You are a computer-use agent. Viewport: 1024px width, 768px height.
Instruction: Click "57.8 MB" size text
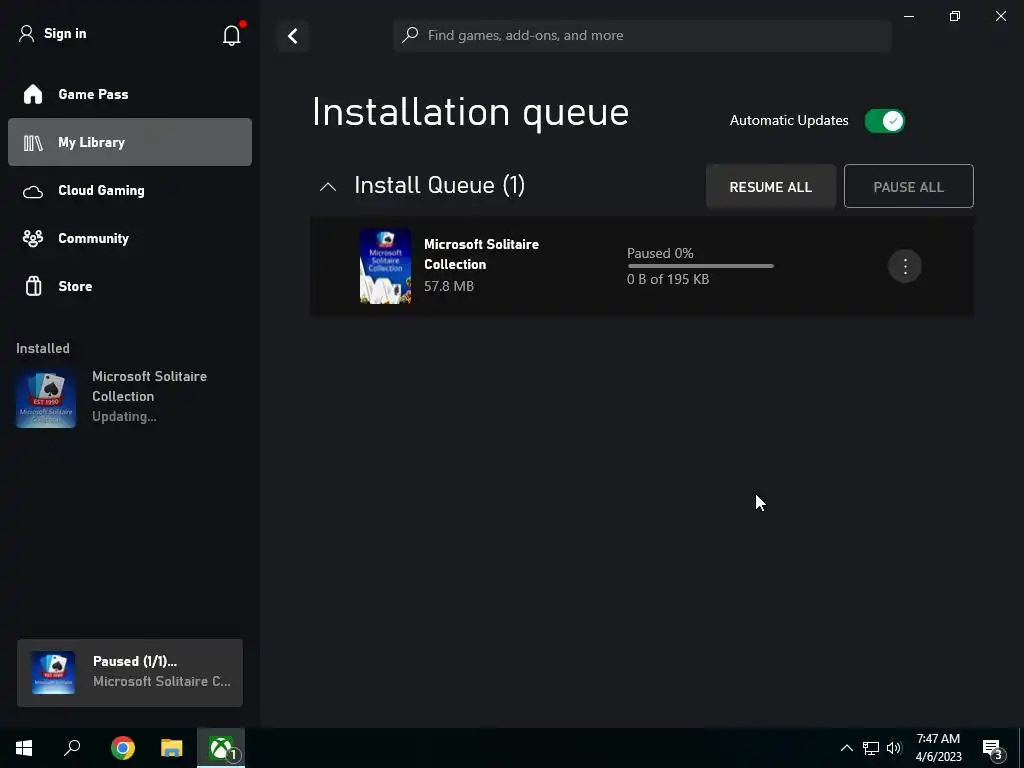449,286
